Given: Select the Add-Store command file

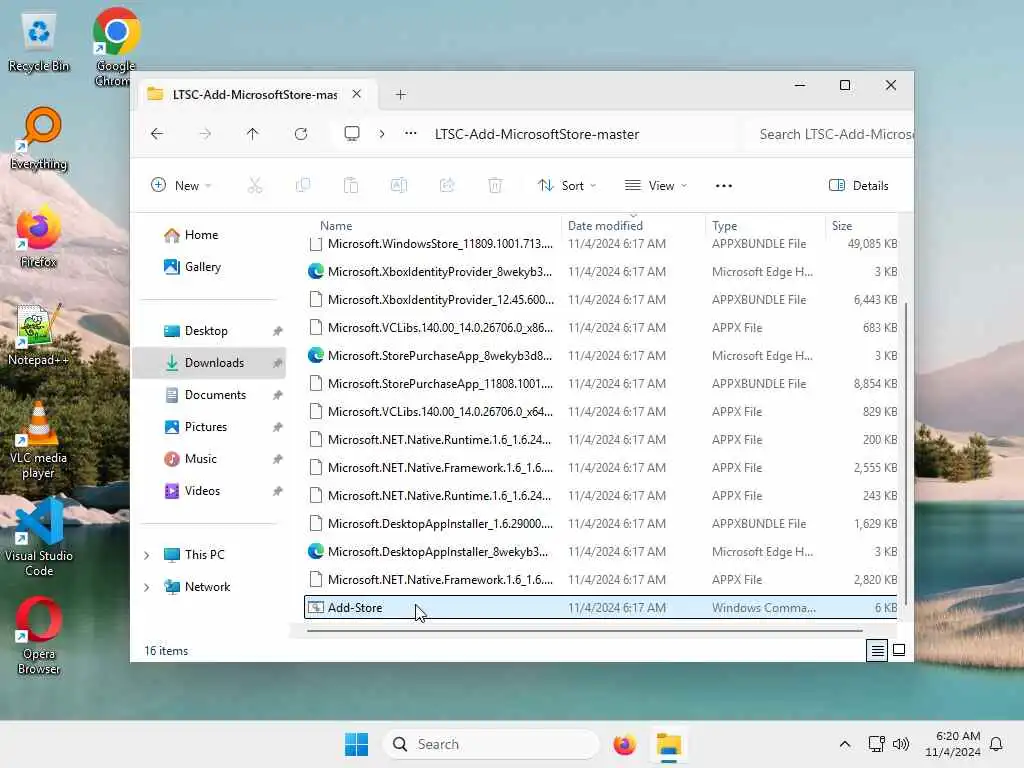Looking at the screenshot, I should click(x=601, y=607).
